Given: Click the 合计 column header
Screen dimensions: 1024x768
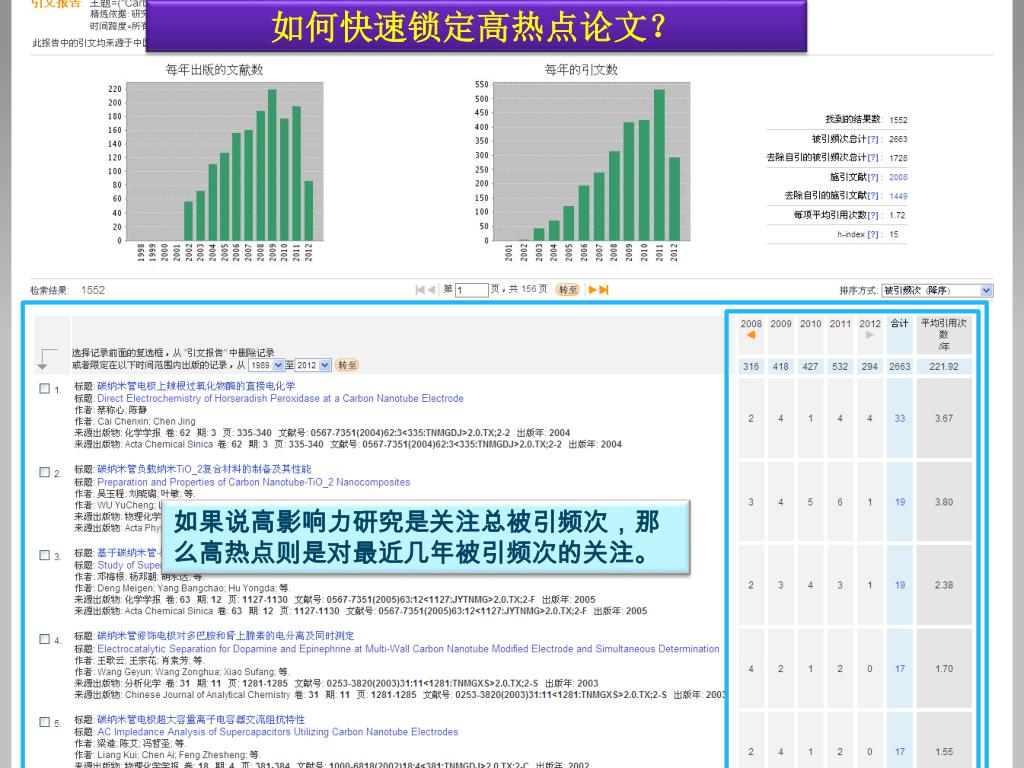Looking at the screenshot, I should pyautogui.click(x=899, y=323).
